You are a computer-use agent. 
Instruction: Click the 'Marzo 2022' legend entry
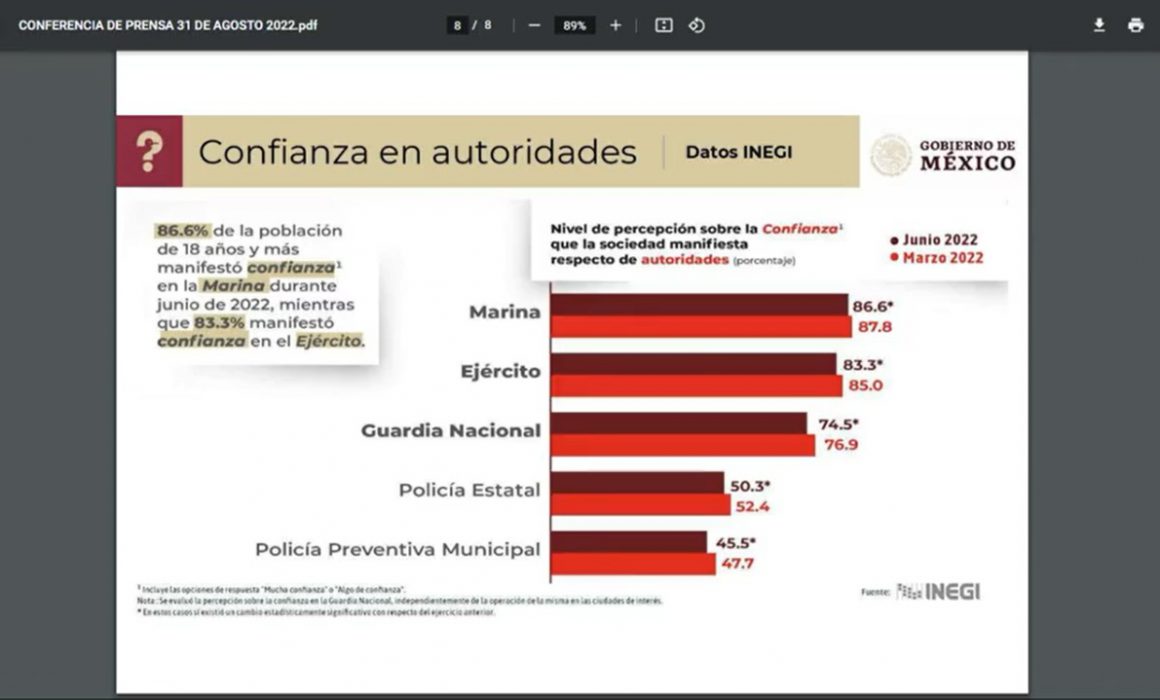937,258
